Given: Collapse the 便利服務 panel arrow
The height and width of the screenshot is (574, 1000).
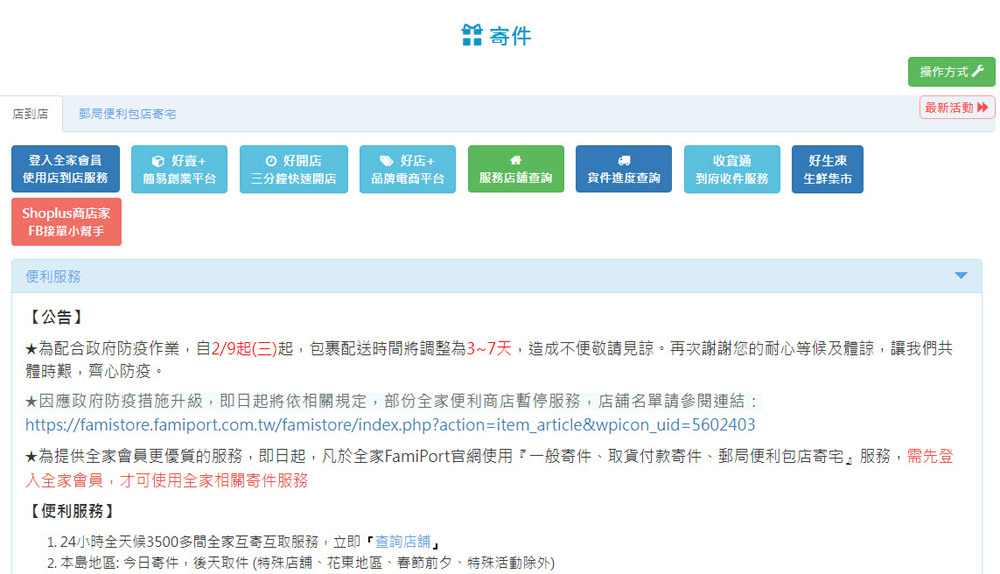Looking at the screenshot, I should (960, 276).
